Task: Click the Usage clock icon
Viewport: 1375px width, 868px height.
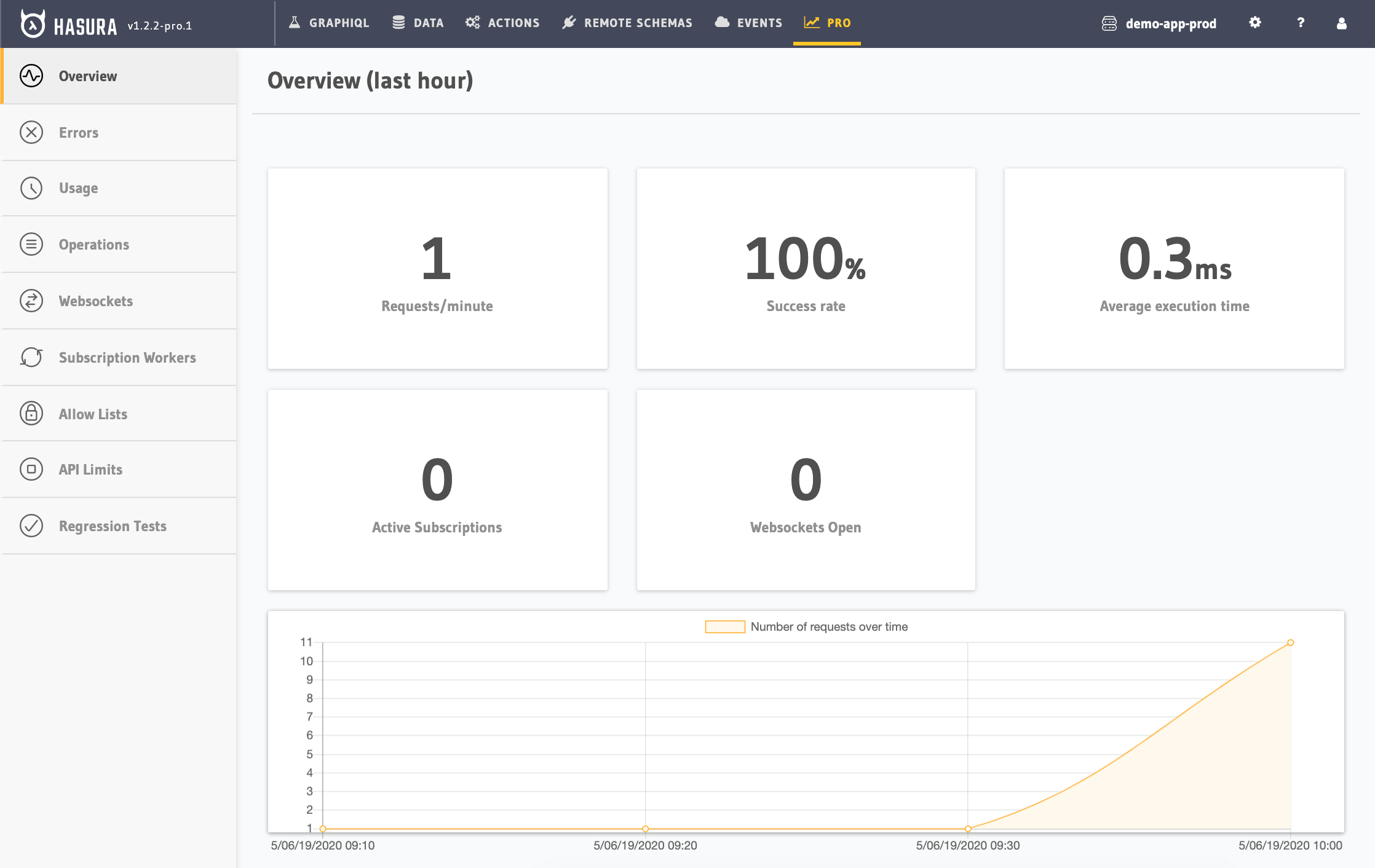Action: 31,188
